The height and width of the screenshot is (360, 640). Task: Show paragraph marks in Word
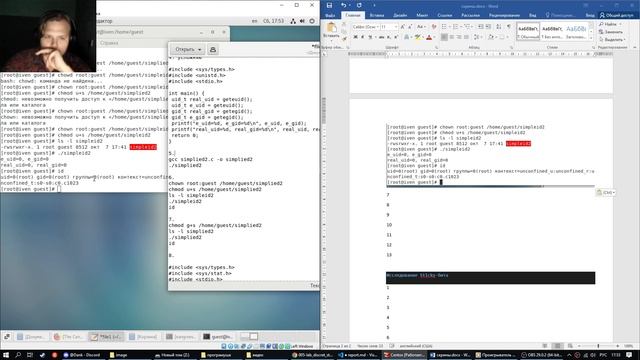click(x=509, y=27)
